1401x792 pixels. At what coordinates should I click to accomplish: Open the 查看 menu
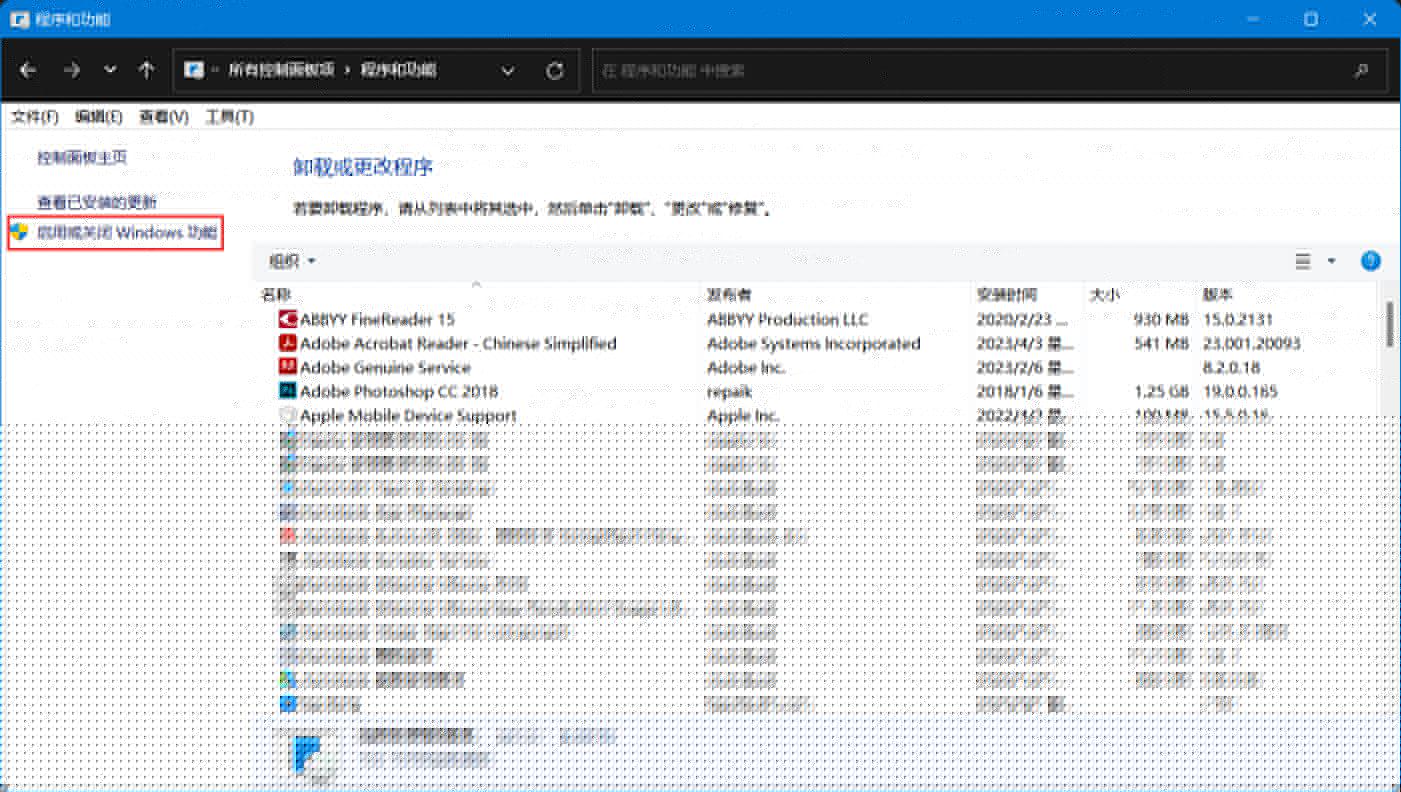pyautogui.click(x=162, y=117)
